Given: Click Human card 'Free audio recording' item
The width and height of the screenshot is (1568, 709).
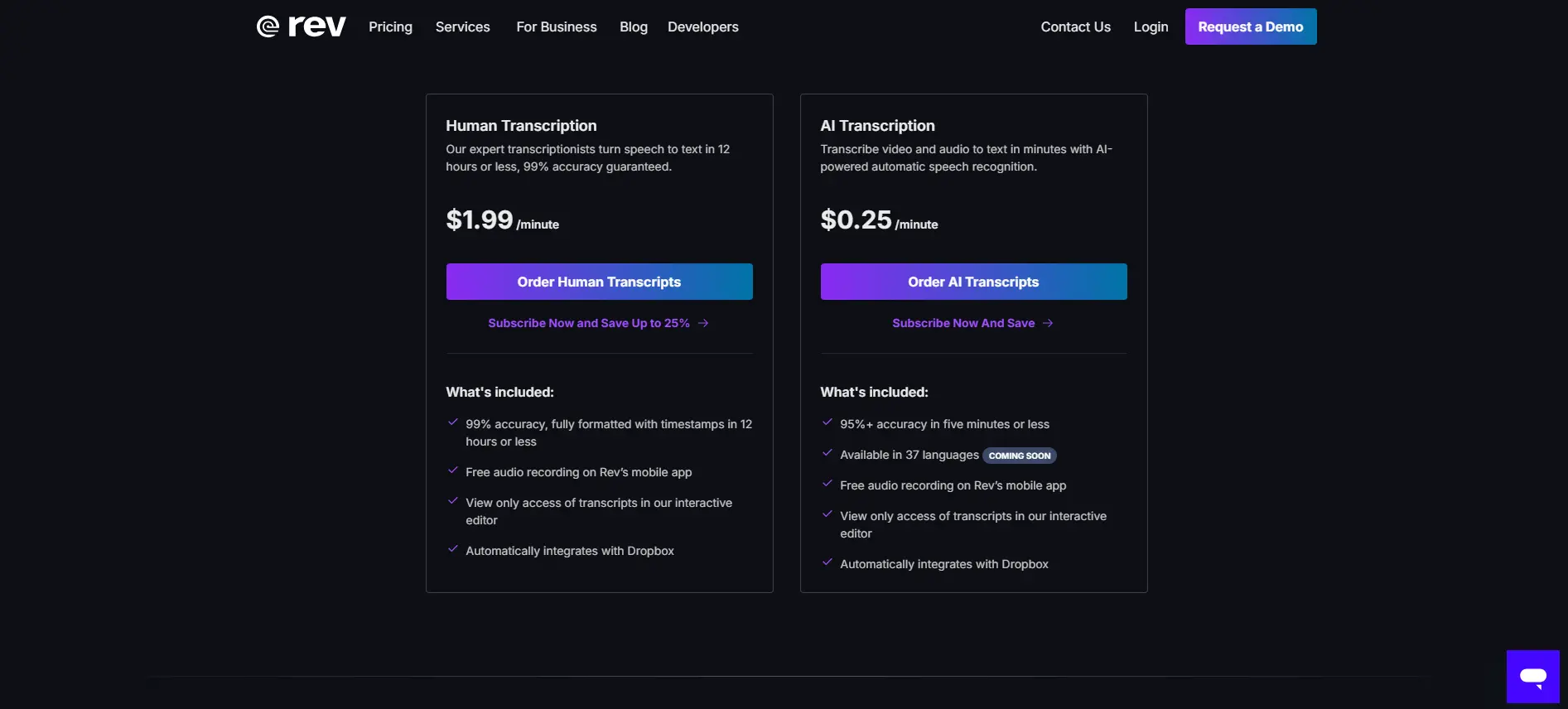Looking at the screenshot, I should [x=578, y=472].
